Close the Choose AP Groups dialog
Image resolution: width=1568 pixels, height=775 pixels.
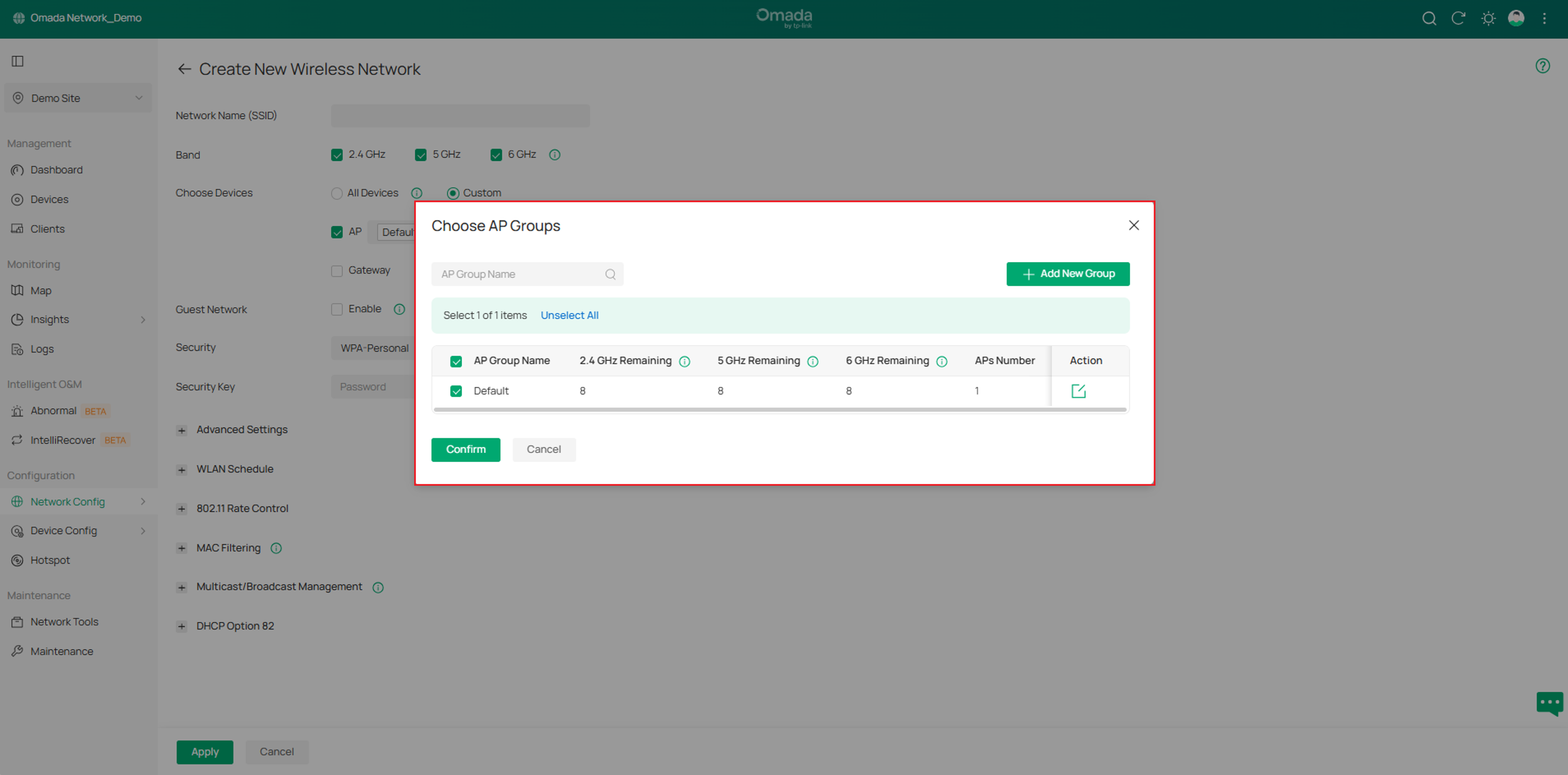tap(1134, 225)
